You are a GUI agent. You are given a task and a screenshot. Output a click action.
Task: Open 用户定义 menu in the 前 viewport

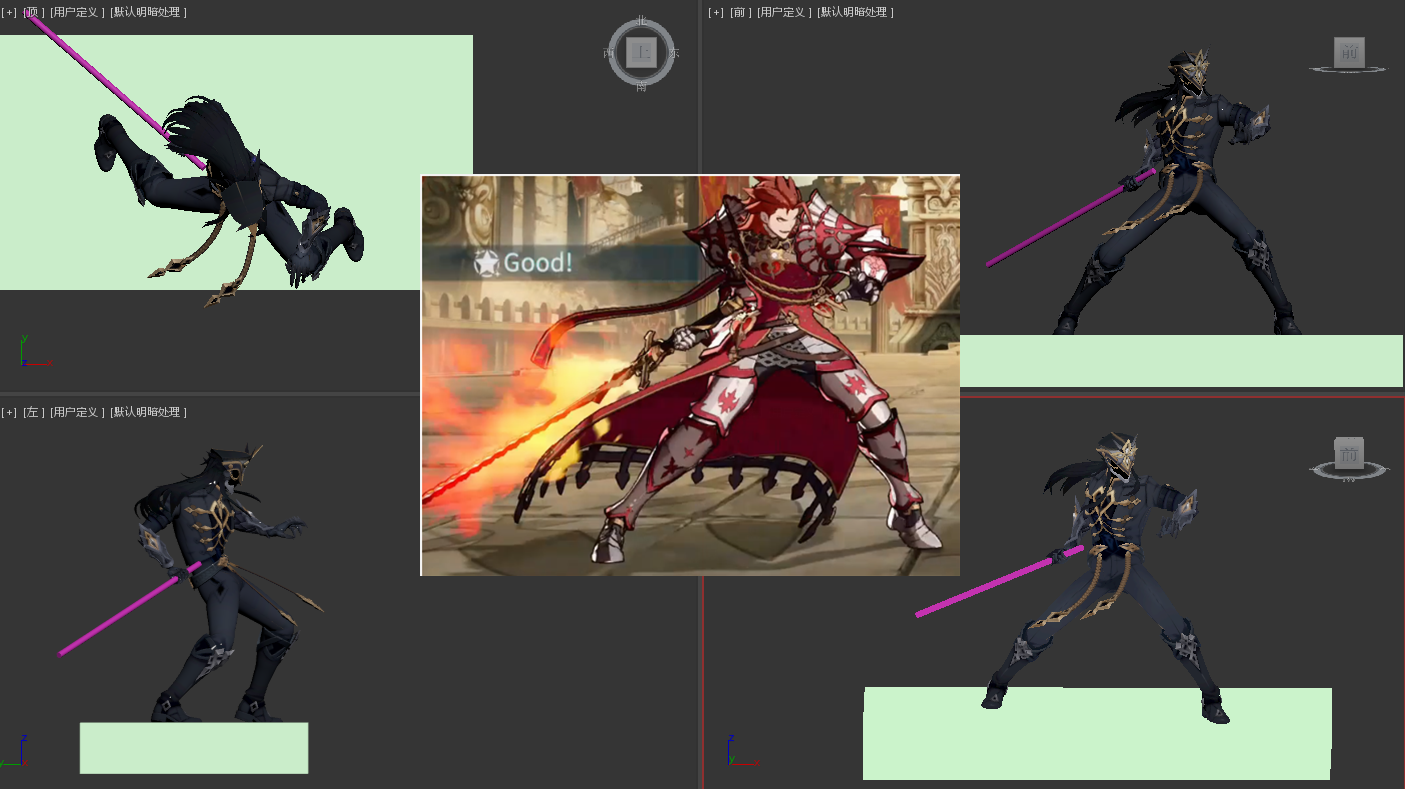pyautogui.click(x=784, y=12)
